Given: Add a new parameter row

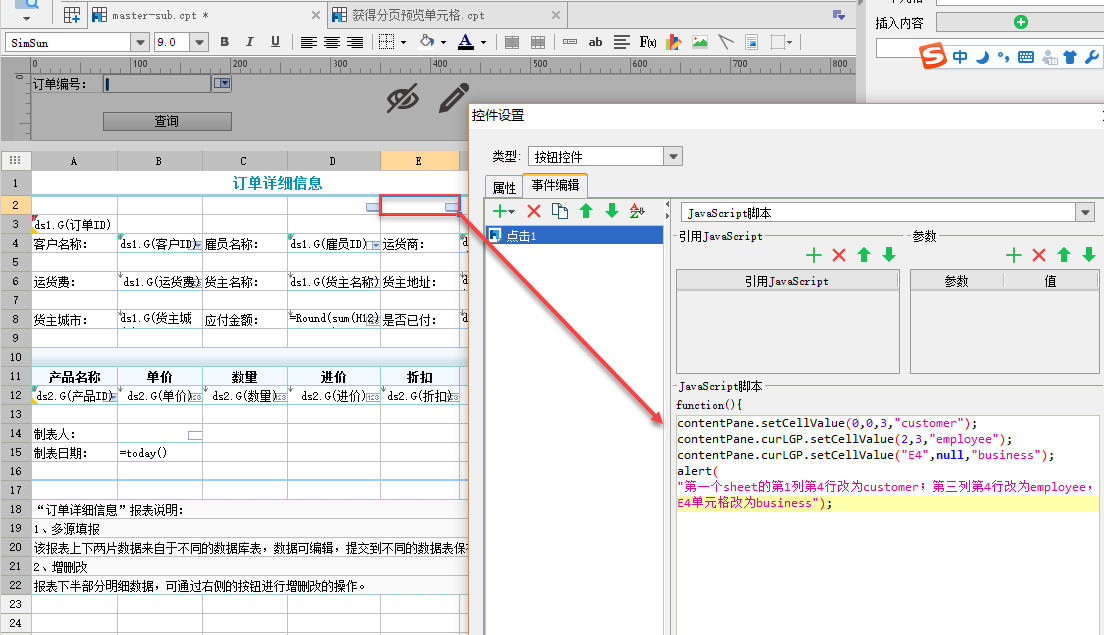Looking at the screenshot, I should [1014, 255].
